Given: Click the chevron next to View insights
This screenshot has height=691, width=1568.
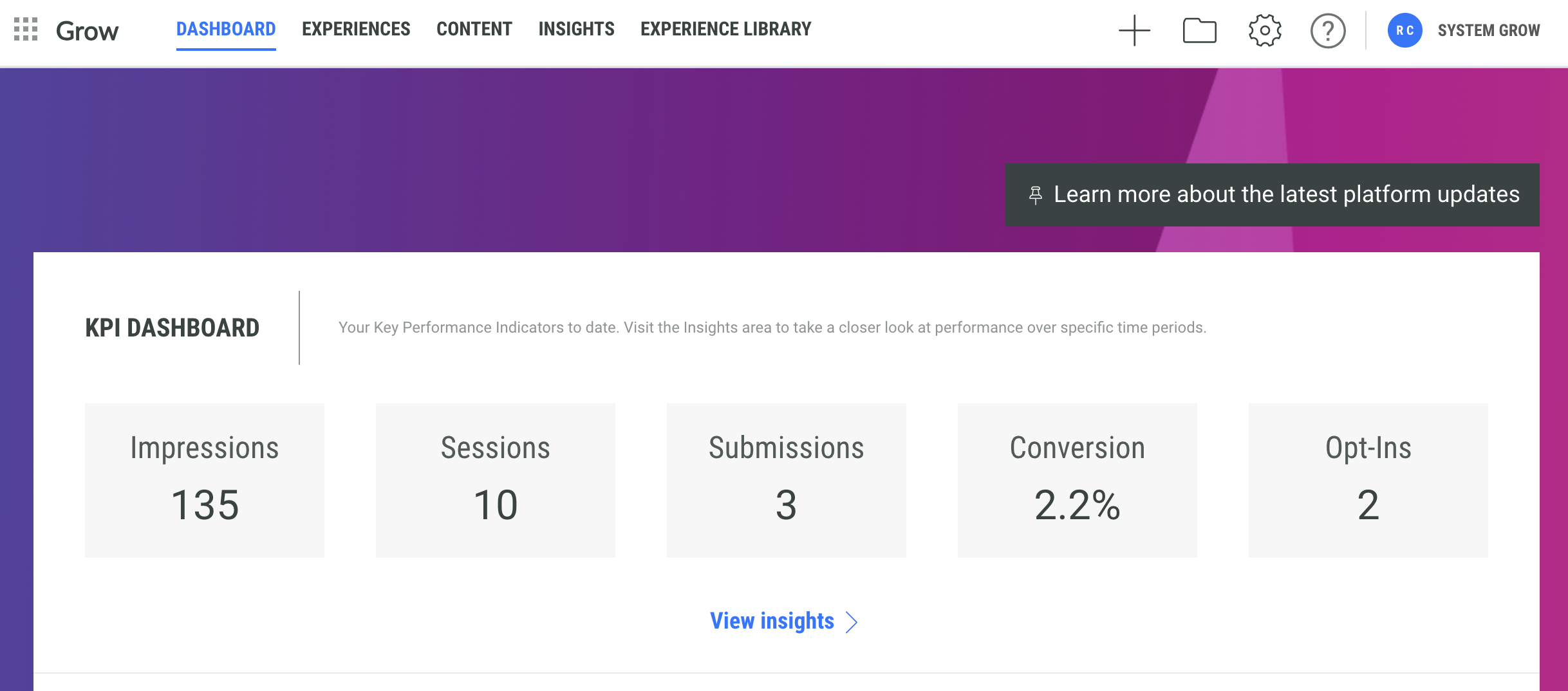Looking at the screenshot, I should point(852,622).
